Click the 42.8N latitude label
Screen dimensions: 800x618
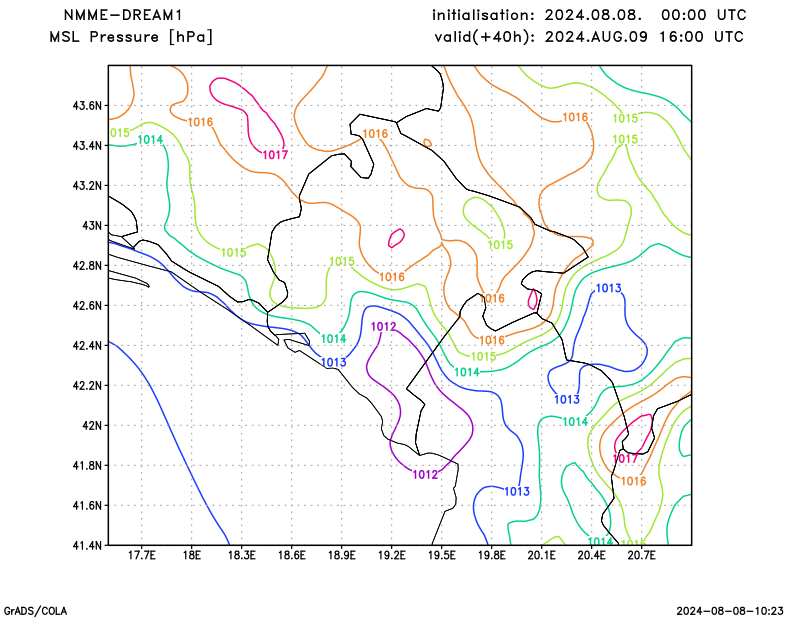[88, 265]
